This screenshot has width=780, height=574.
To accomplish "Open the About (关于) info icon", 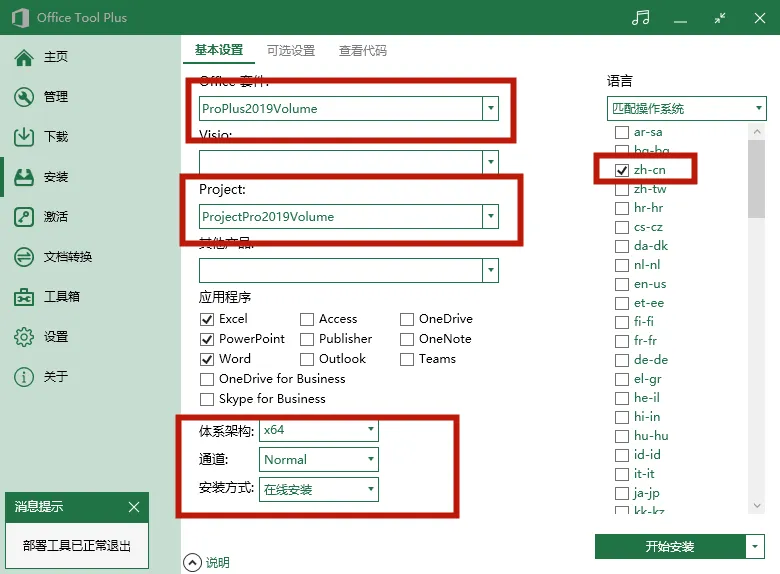I will 24,377.
